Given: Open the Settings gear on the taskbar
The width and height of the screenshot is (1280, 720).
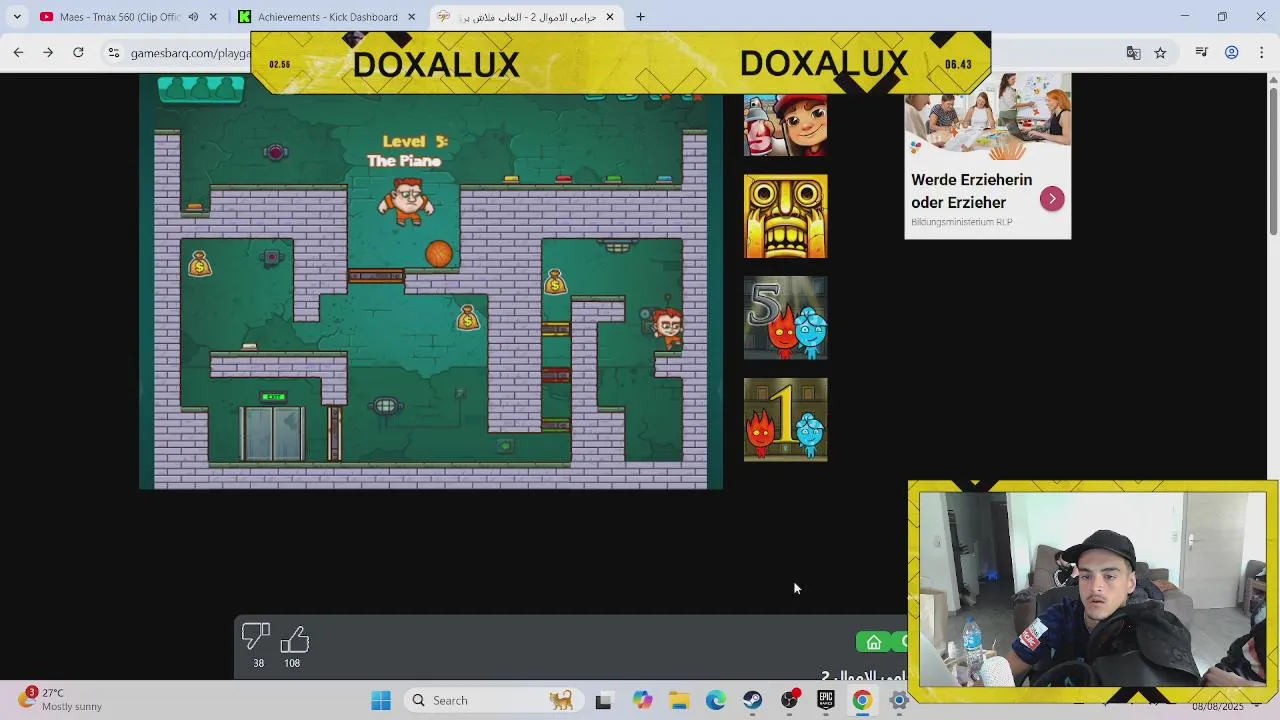Looking at the screenshot, I should coord(899,701).
